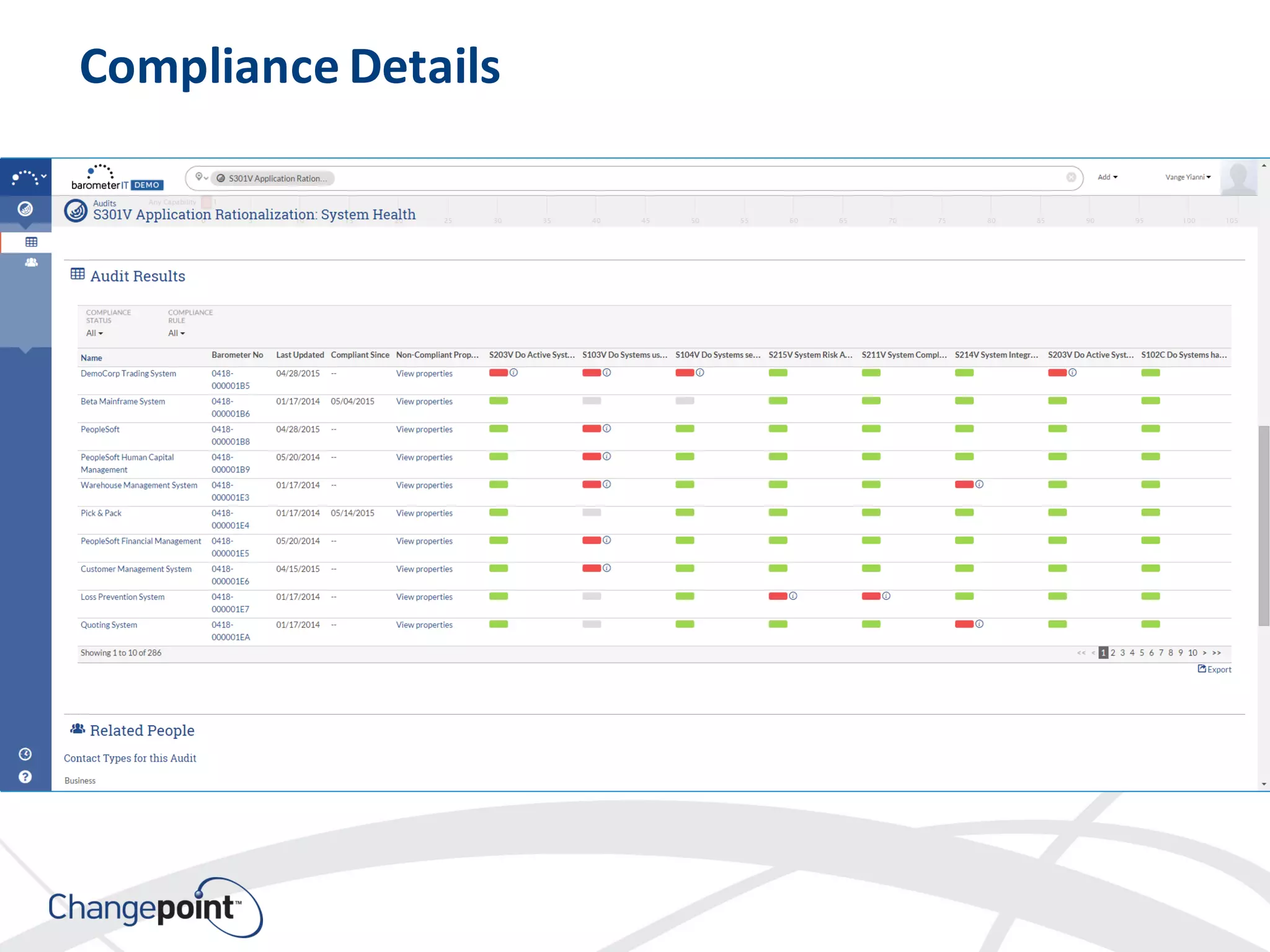This screenshot has height=952, width=1270.
Task: Click info icon for Loss Prevention S215V
Action: (793, 596)
